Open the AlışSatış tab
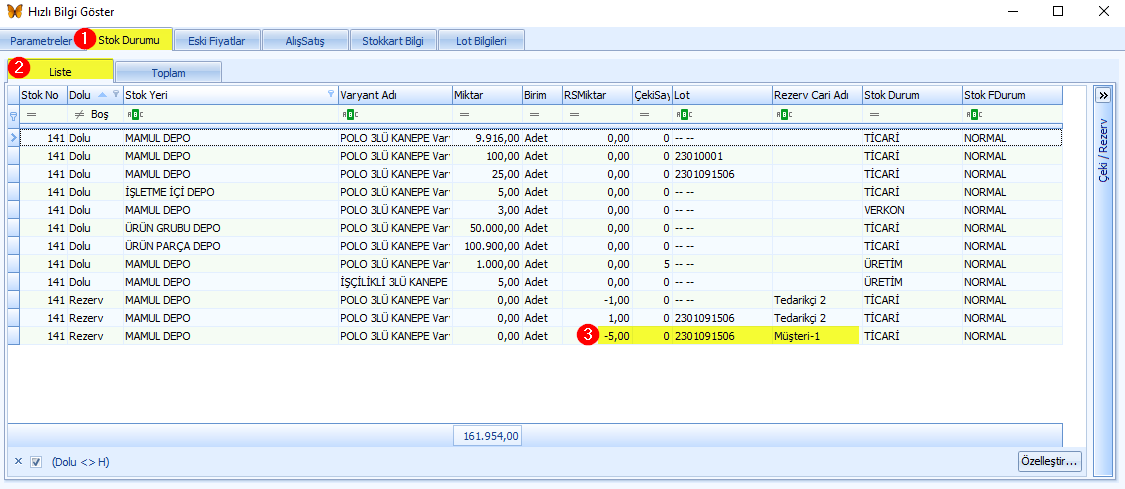The width and height of the screenshot is (1125, 489). point(305,41)
